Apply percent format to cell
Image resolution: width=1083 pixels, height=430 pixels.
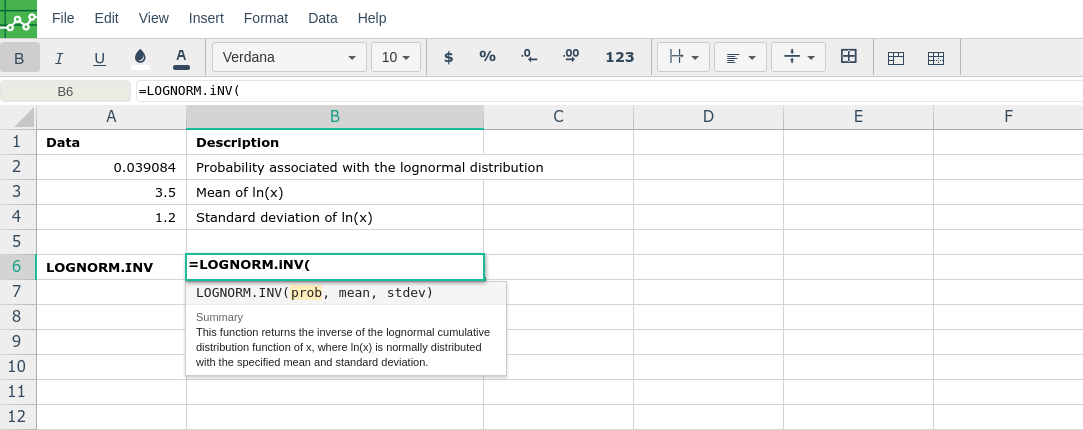pyautogui.click(x=488, y=57)
